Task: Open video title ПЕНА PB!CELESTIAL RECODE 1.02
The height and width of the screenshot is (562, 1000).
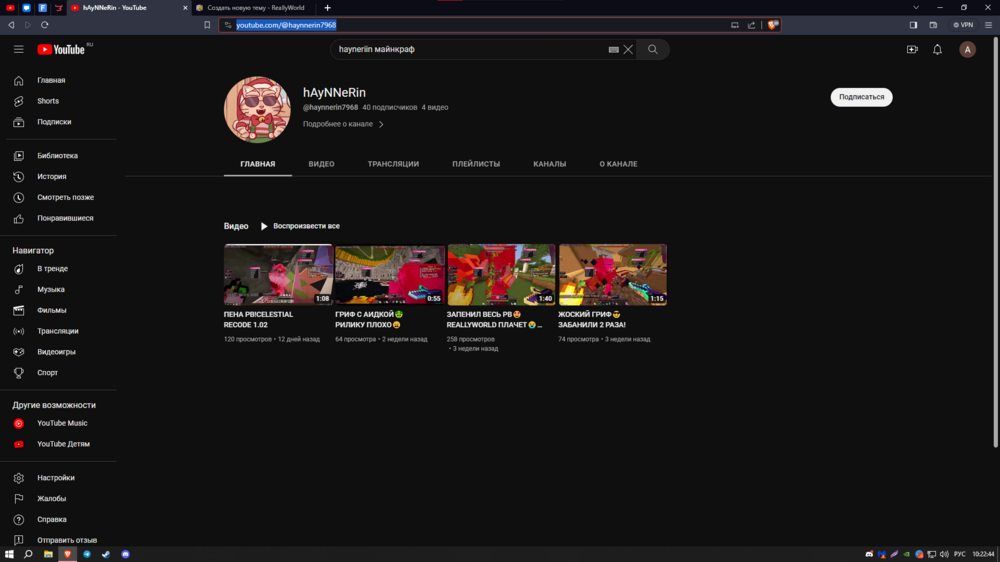Action: (x=258, y=320)
